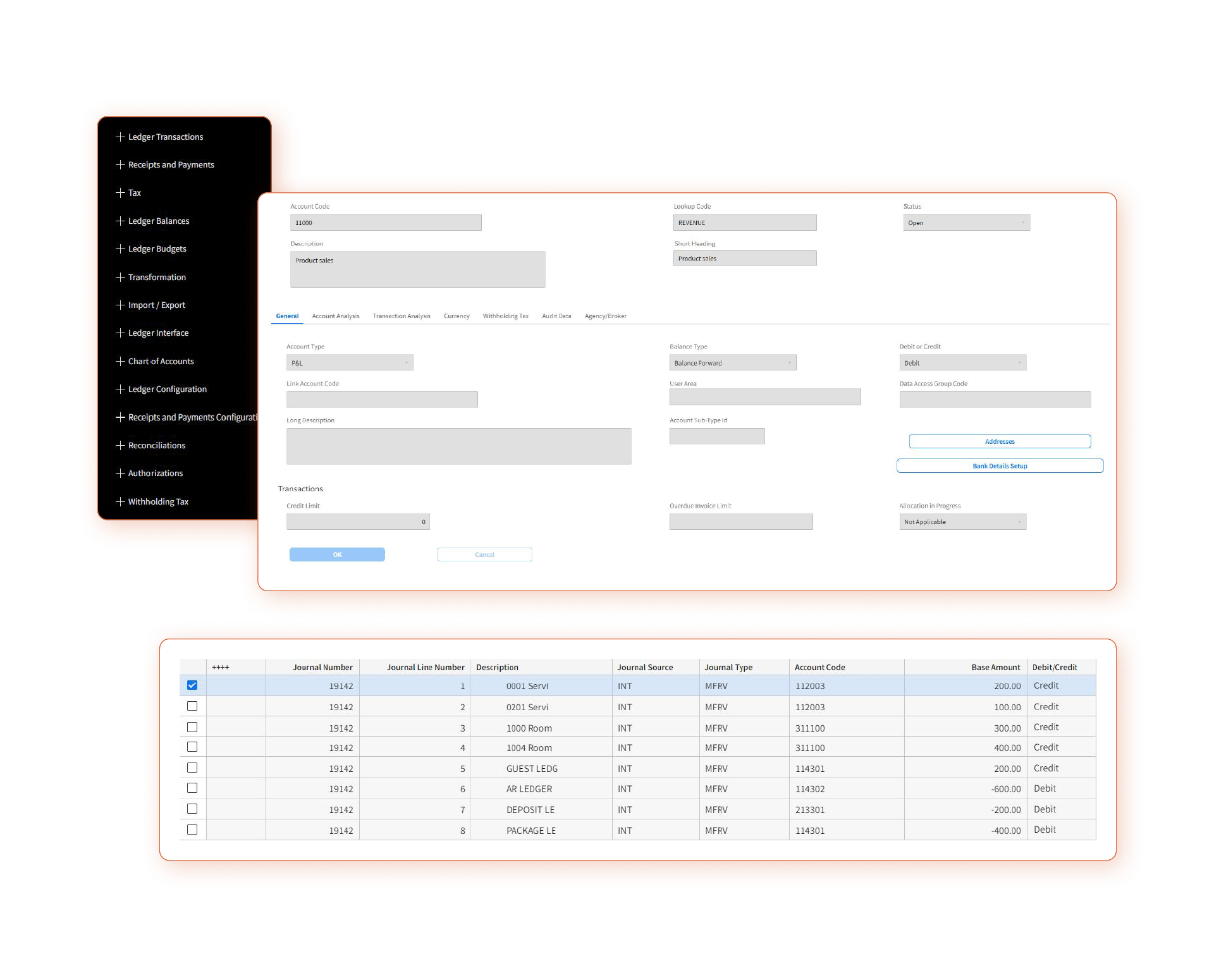Screen dimensions: 1214x980
Task: Expand Ledger Balances plus icon
Action: (x=120, y=221)
